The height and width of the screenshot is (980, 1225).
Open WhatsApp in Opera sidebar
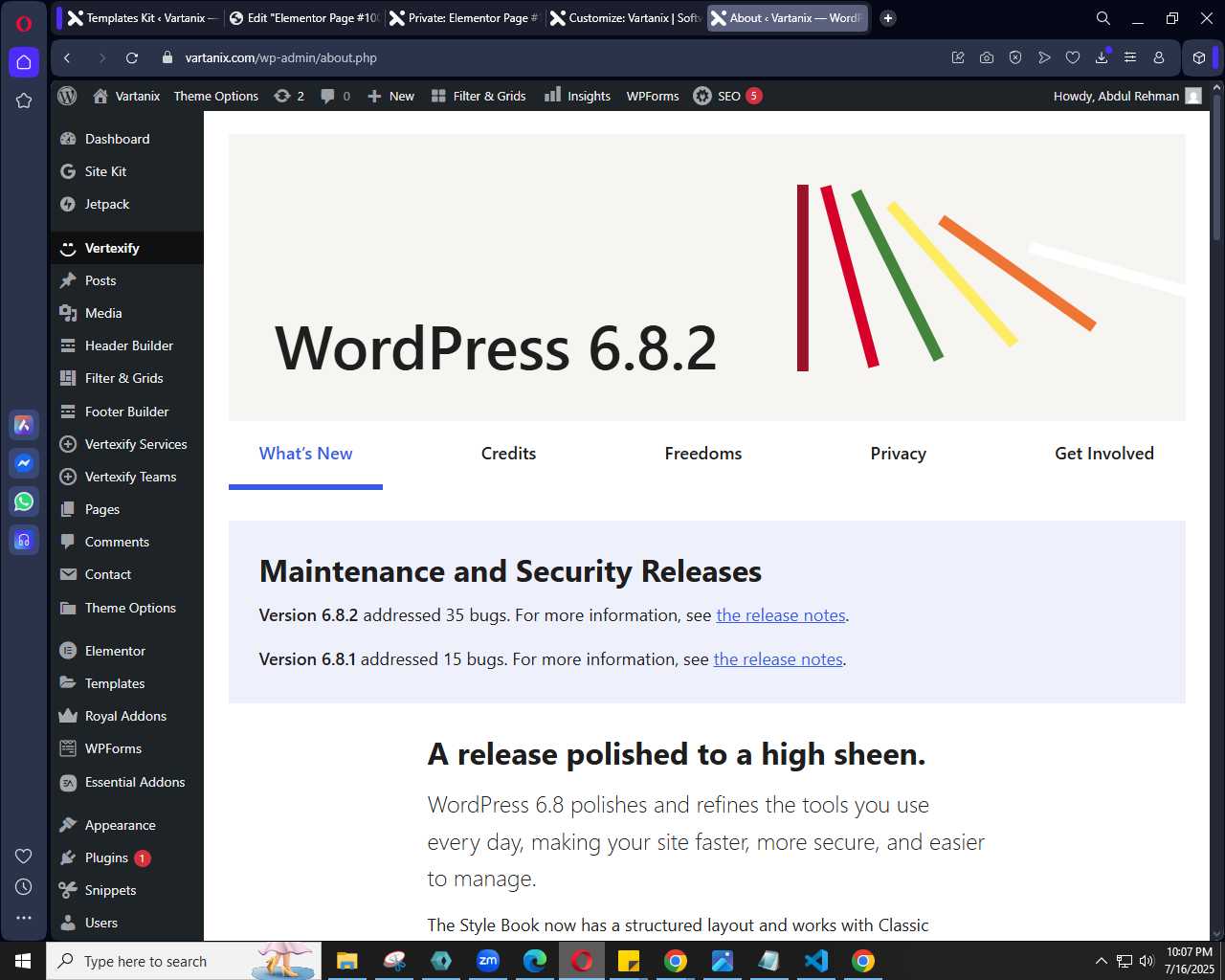(x=24, y=501)
